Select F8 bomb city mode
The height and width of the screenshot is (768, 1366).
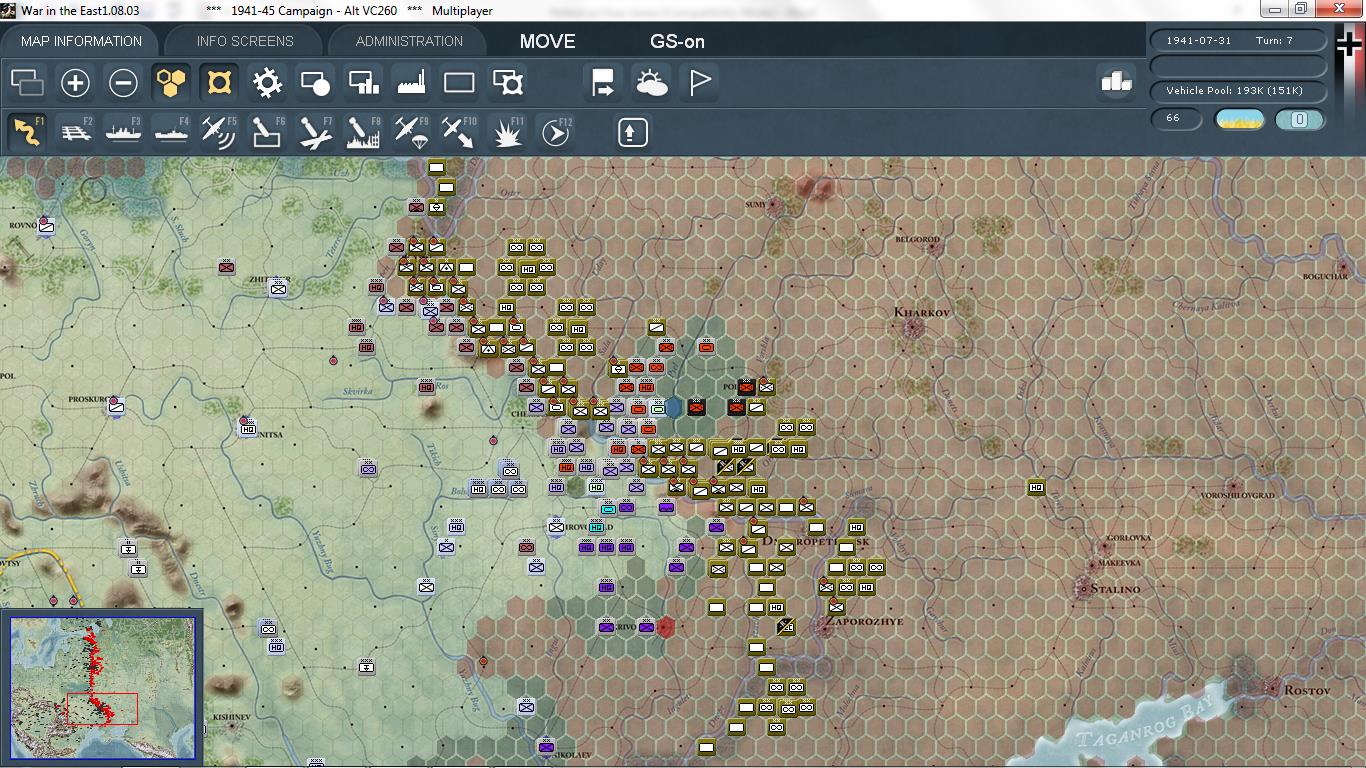[363, 132]
